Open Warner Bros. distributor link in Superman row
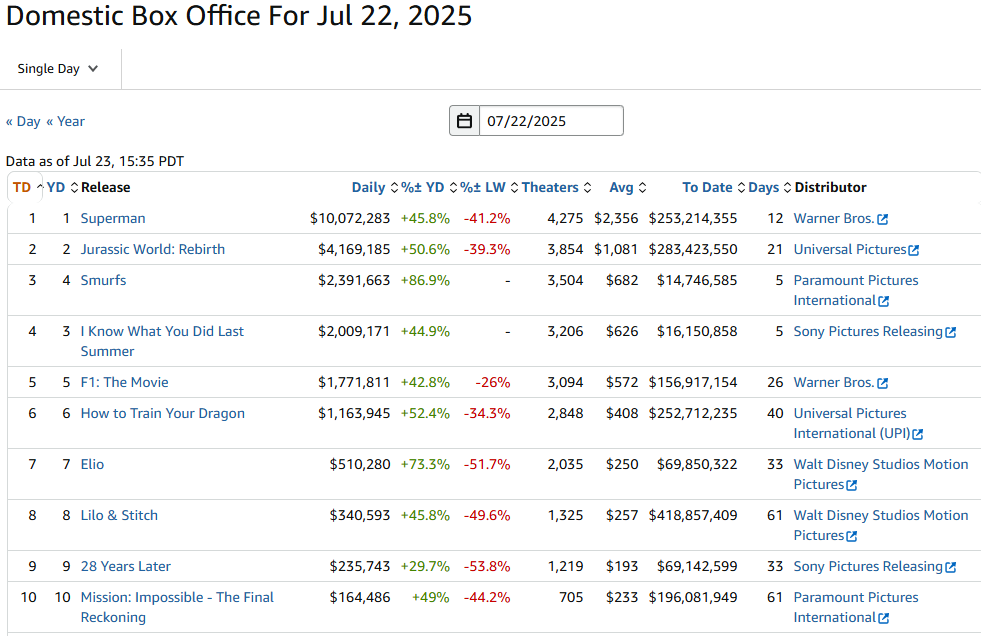This screenshot has width=981, height=636. [x=834, y=219]
